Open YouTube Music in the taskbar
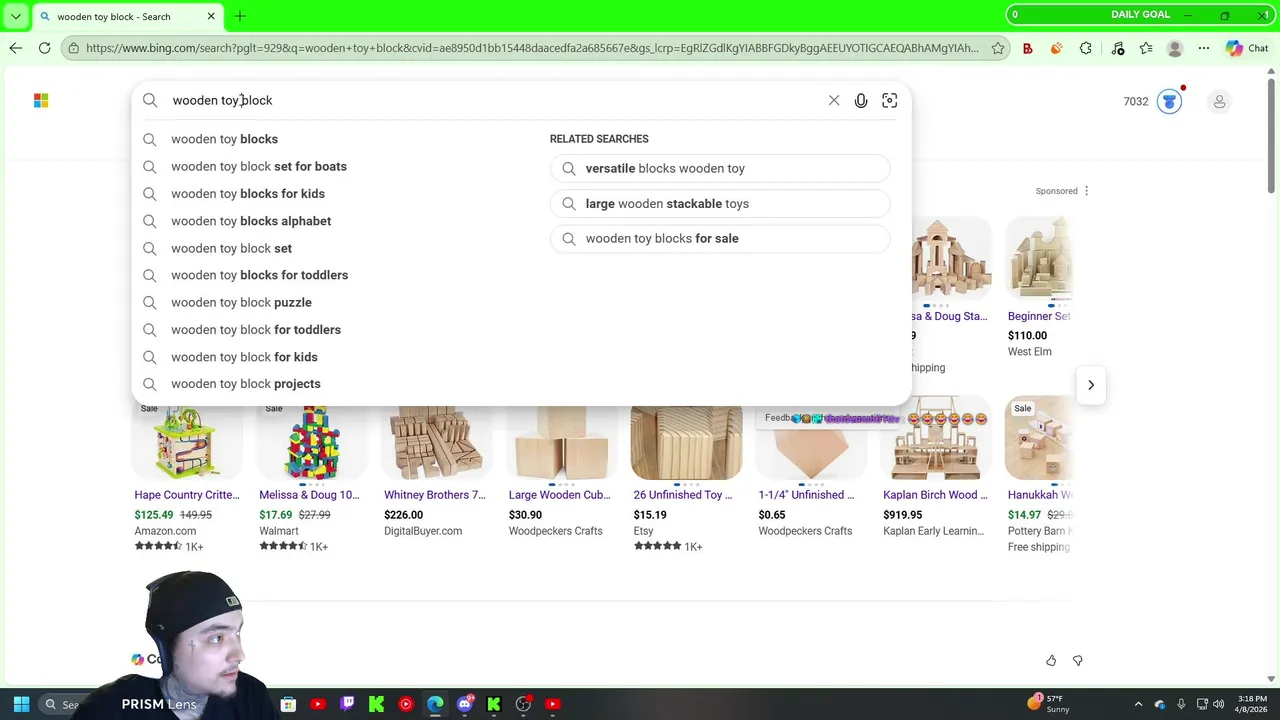Image resolution: width=1280 pixels, height=720 pixels. click(406, 704)
